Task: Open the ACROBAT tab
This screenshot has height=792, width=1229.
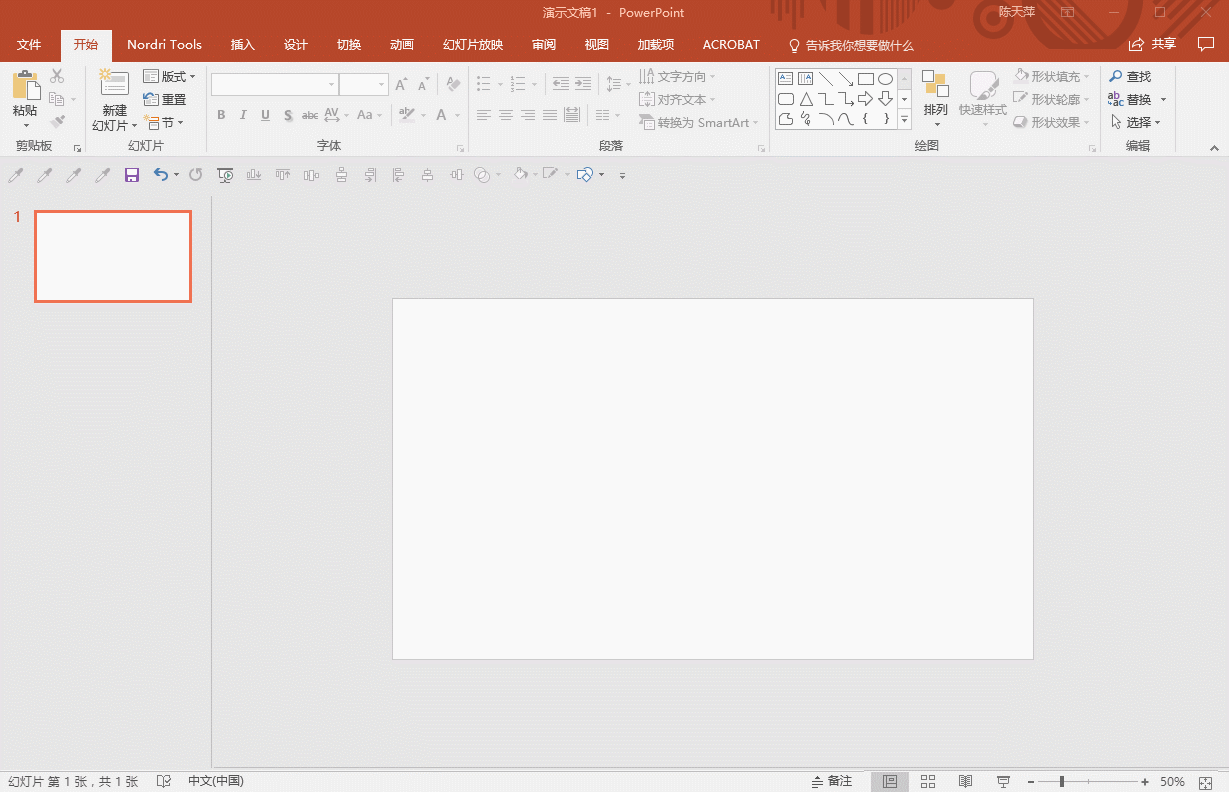Action: pos(731,45)
